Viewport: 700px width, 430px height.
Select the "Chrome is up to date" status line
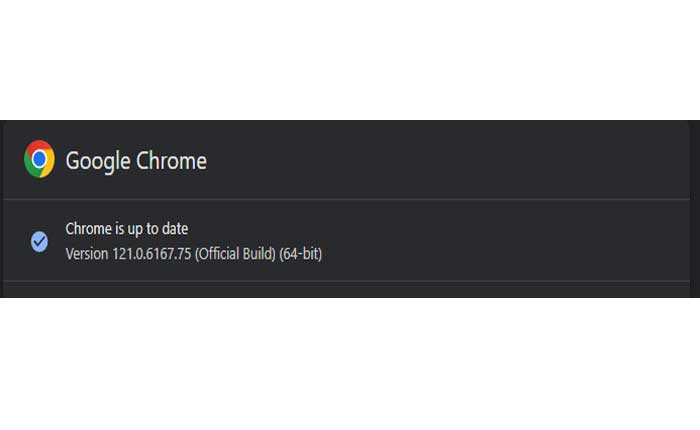click(127, 229)
